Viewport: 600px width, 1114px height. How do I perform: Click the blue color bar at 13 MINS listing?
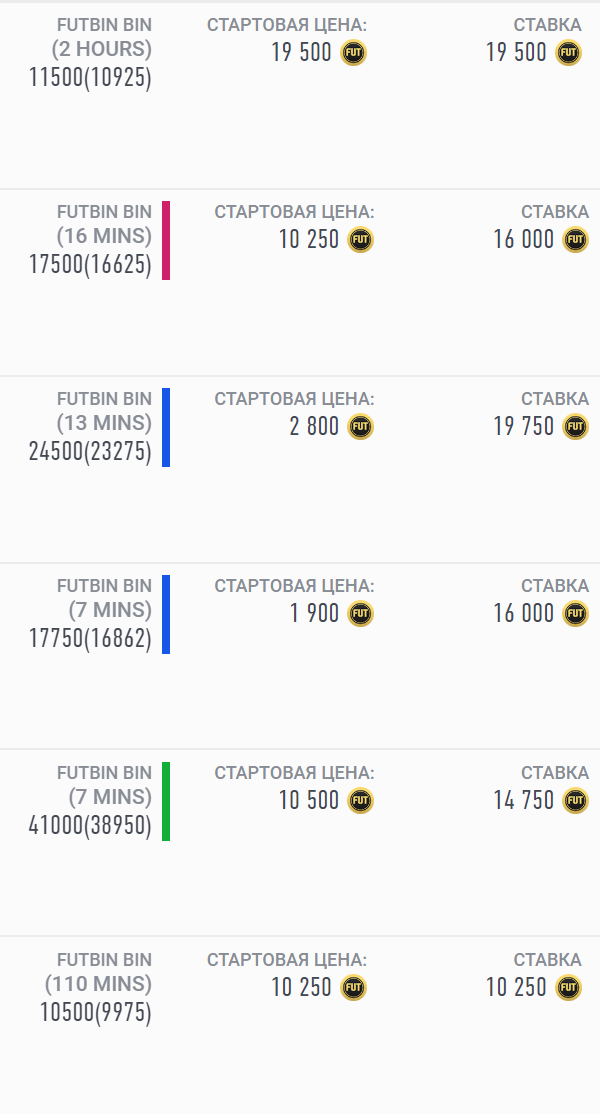click(166, 427)
